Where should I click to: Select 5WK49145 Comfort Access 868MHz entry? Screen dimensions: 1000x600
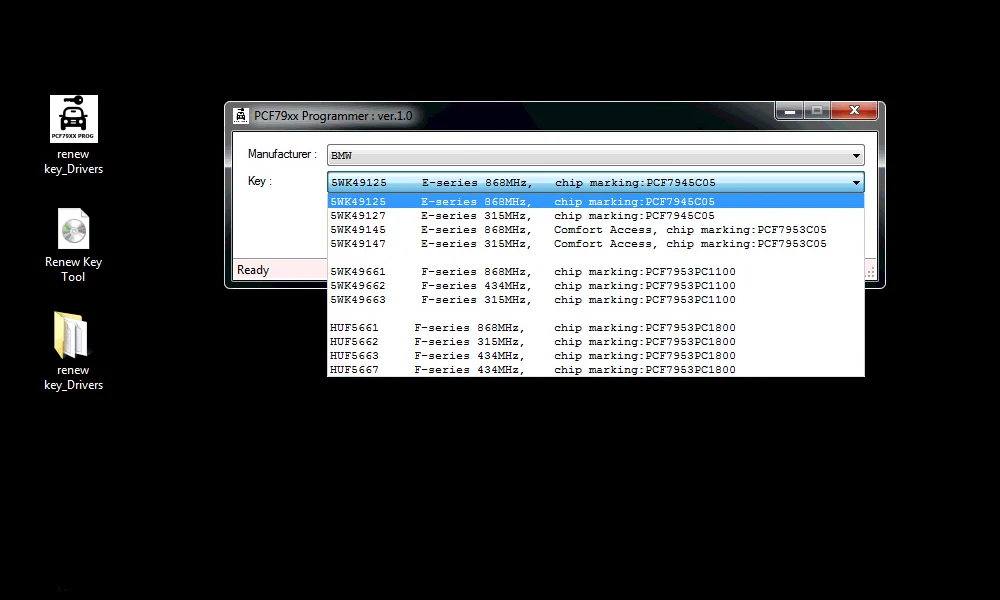[596, 230]
